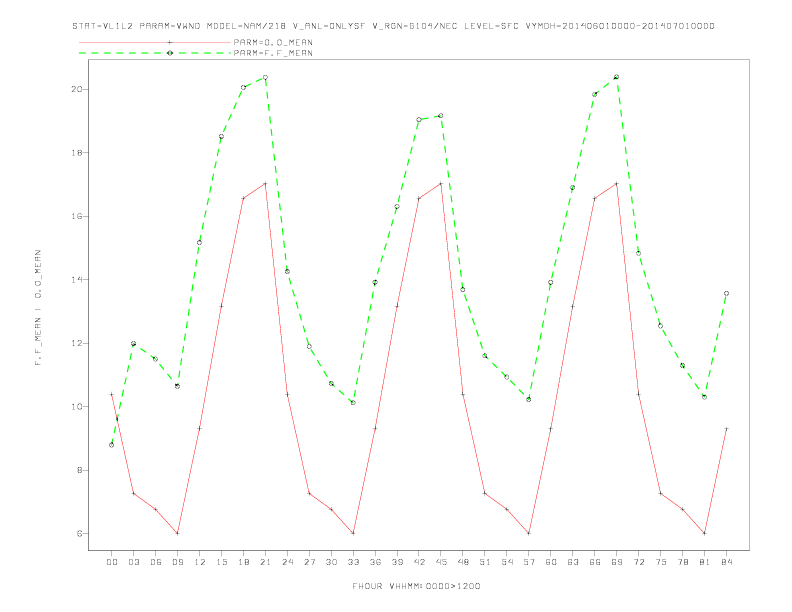Click x-axis forecast hour label 78

[x=683, y=562]
